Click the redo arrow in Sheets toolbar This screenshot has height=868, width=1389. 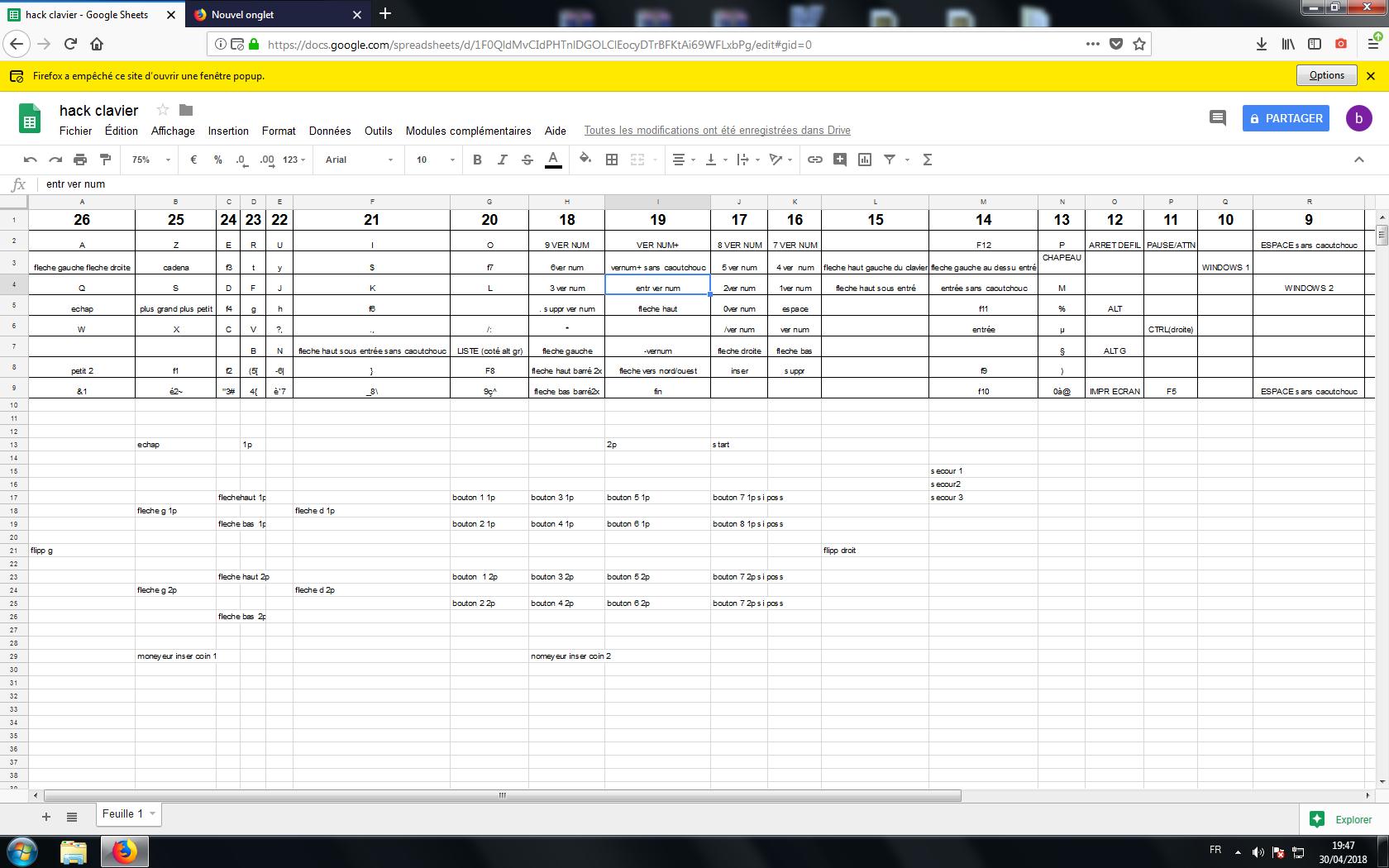(x=55, y=160)
